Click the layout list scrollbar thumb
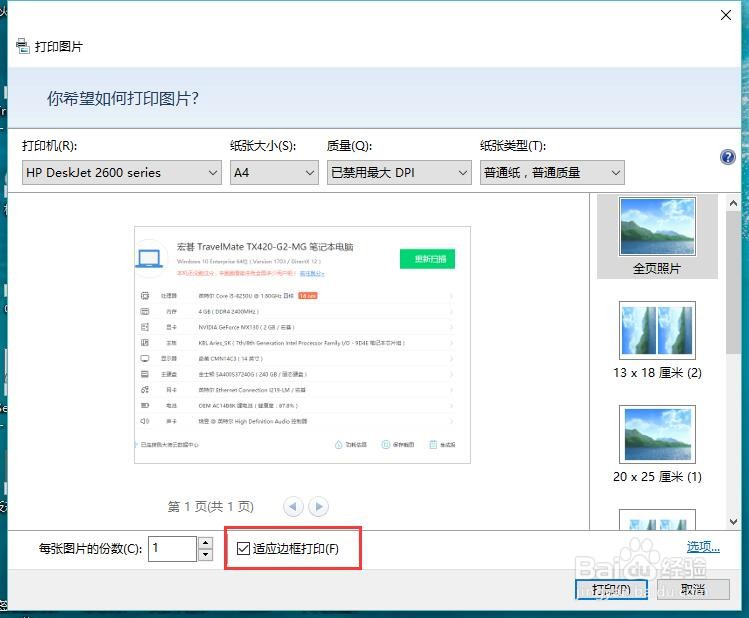The width and height of the screenshot is (749, 618). click(x=733, y=283)
